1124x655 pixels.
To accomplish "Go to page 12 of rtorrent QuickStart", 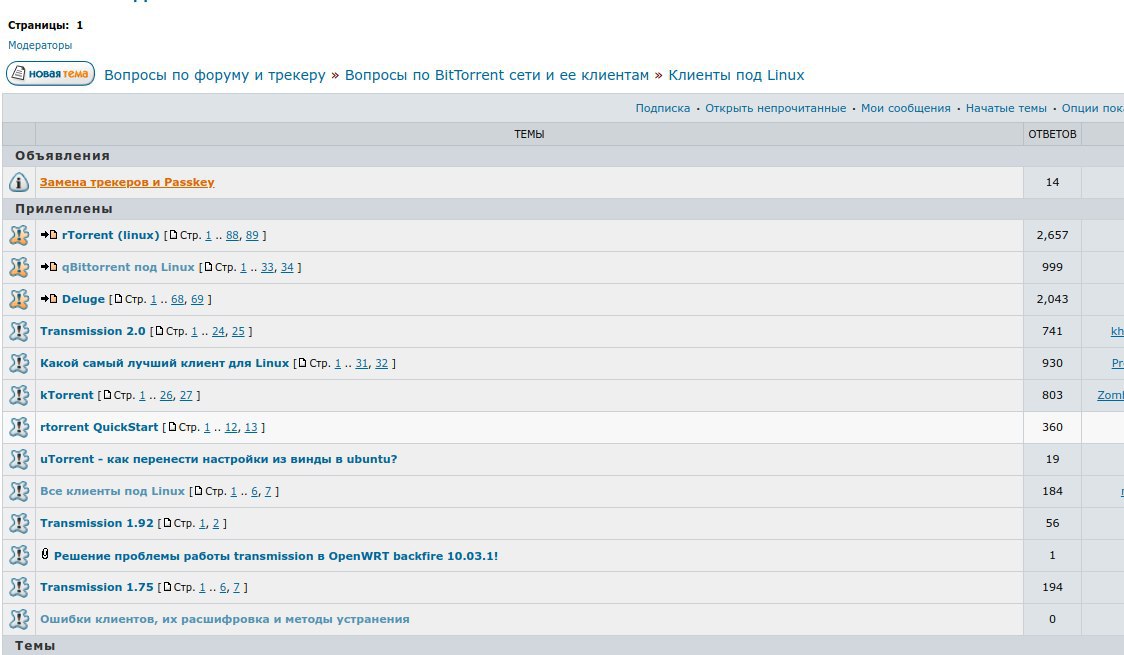I will point(231,428).
